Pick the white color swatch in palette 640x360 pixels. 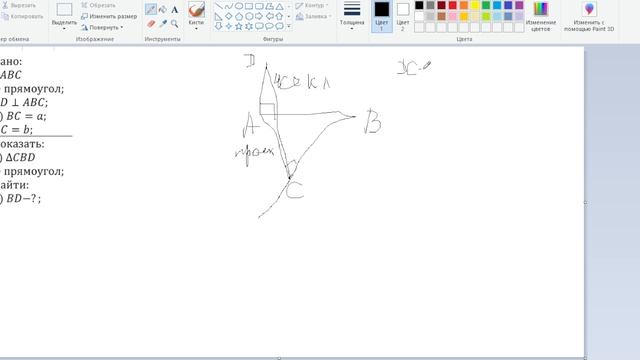click(x=419, y=16)
